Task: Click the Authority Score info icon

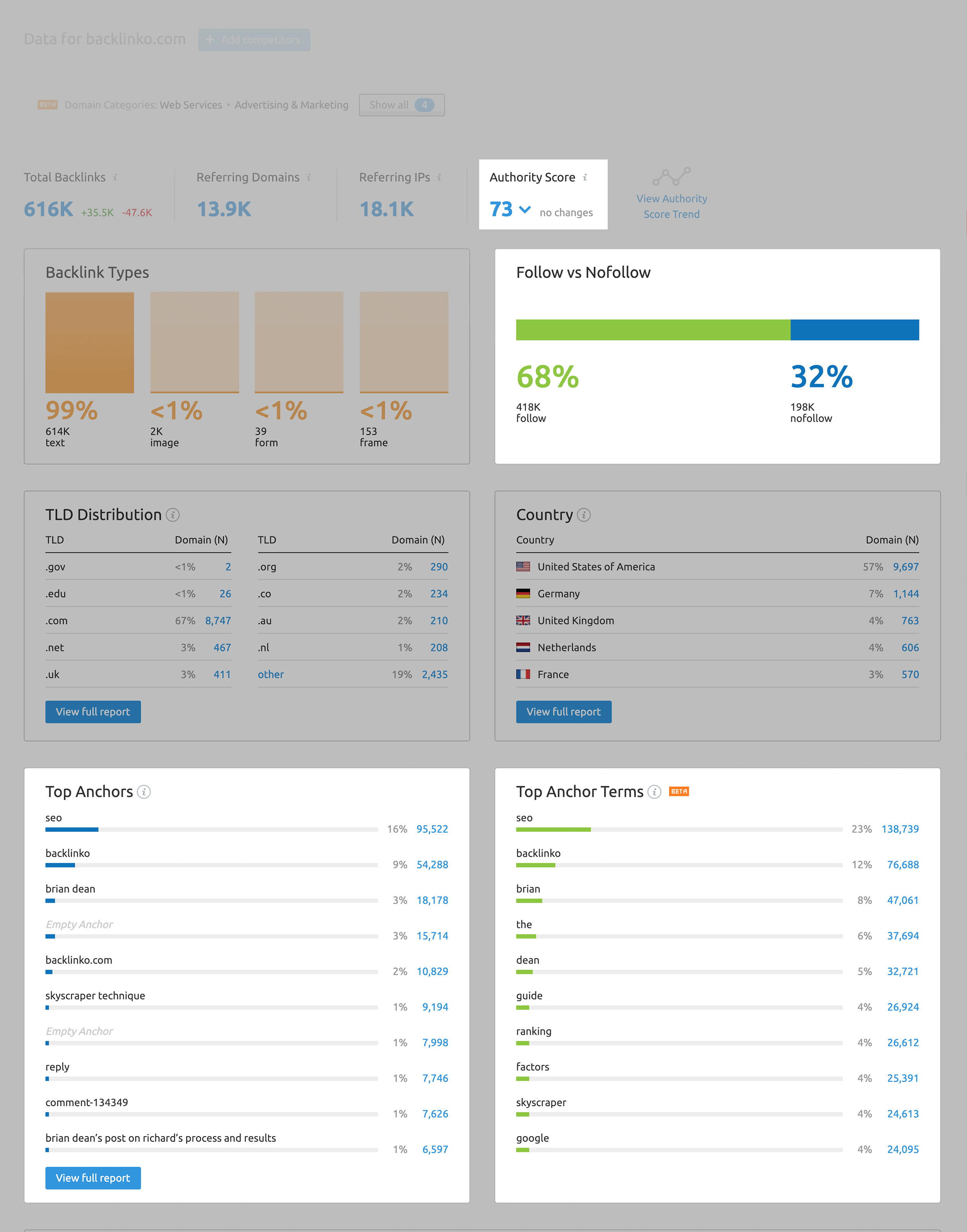Action: [583, 177]
